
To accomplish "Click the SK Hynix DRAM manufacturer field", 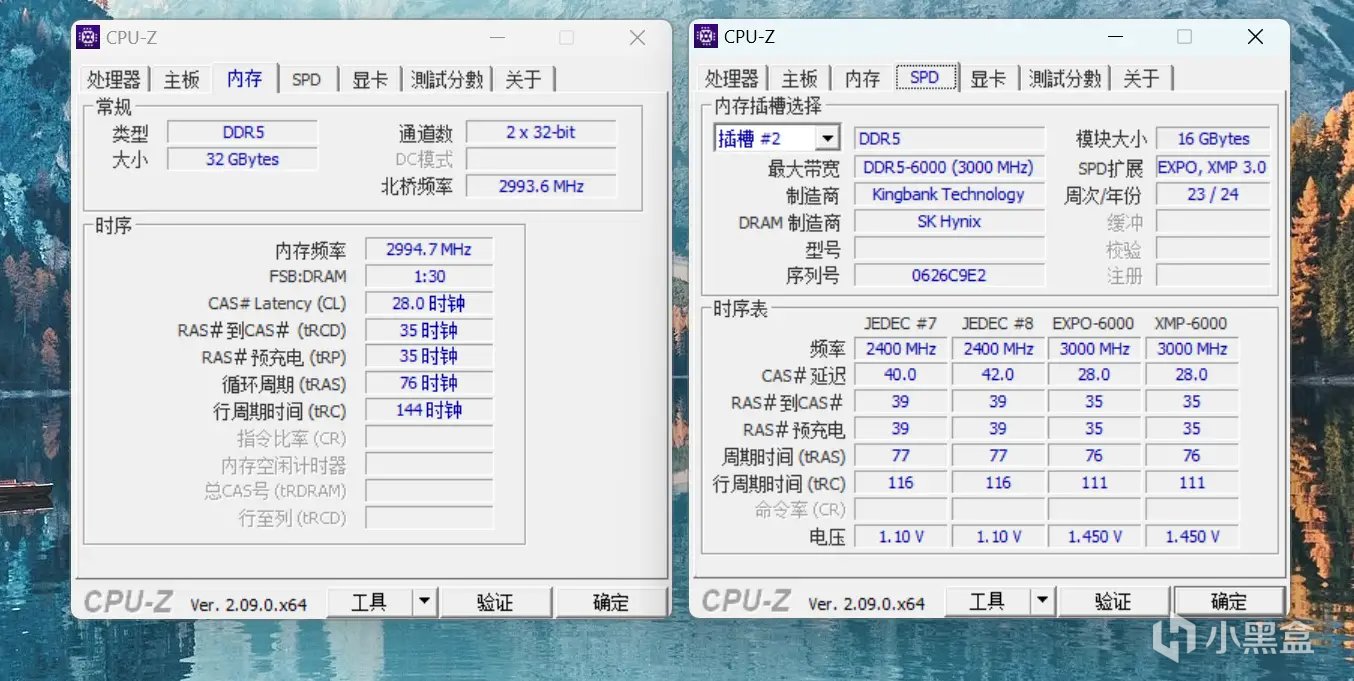I will click(949, 221).
